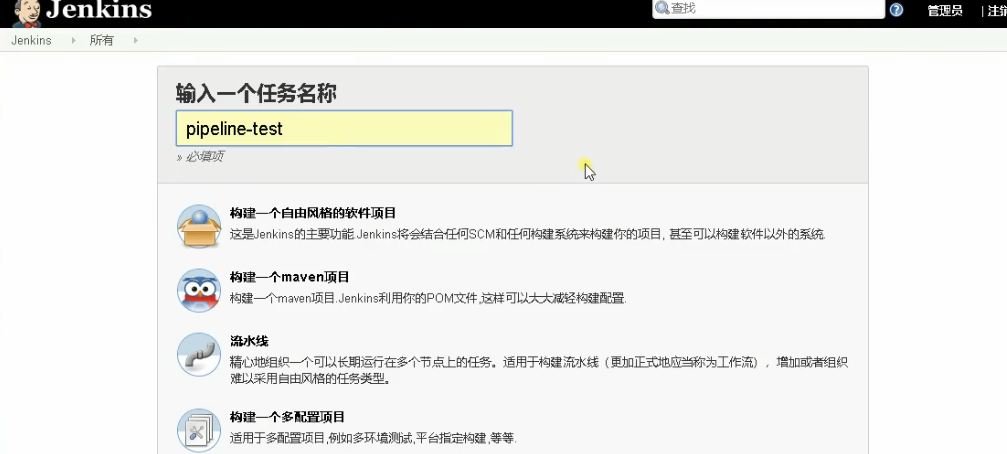Screen dimensions: 1007x454
Task: Select the freestyle project box icon
Action: point(199,226)
